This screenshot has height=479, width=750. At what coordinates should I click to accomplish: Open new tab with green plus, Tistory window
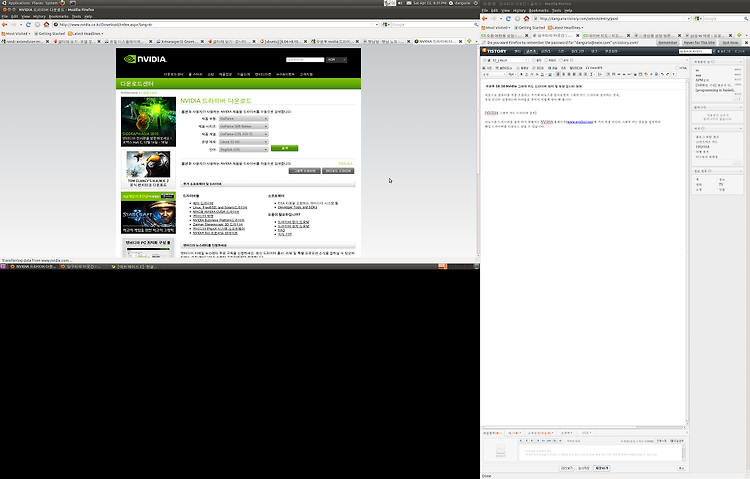click(739, 35)
